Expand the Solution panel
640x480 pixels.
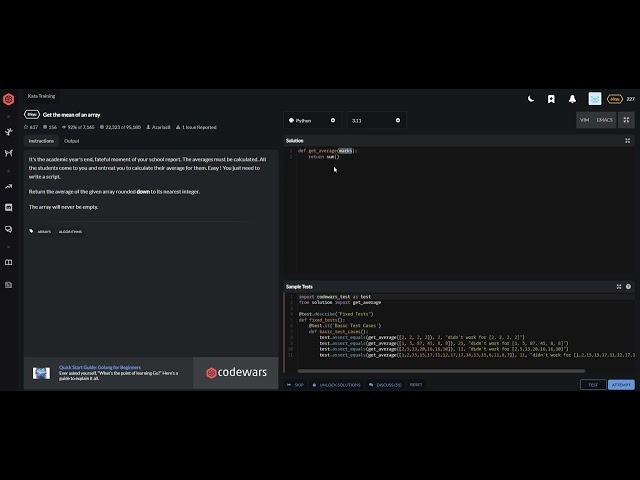[x=627, y=141]
